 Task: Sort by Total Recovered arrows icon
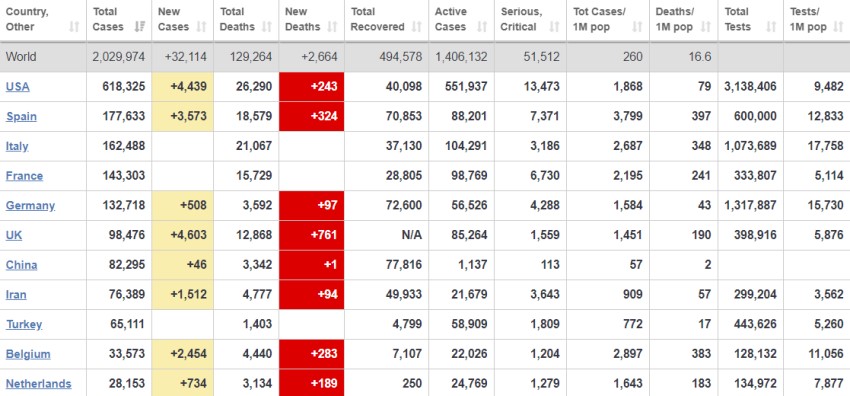pos(416,27)
